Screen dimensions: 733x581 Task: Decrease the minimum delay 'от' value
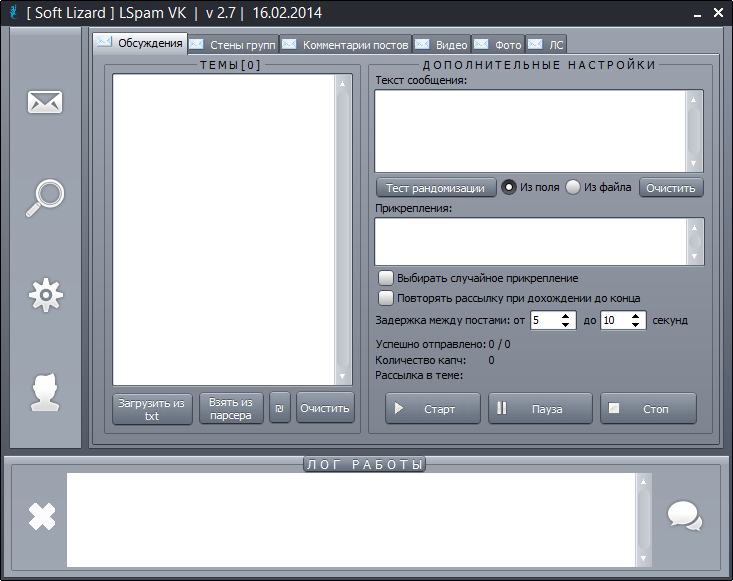click(x=566, y=324)
